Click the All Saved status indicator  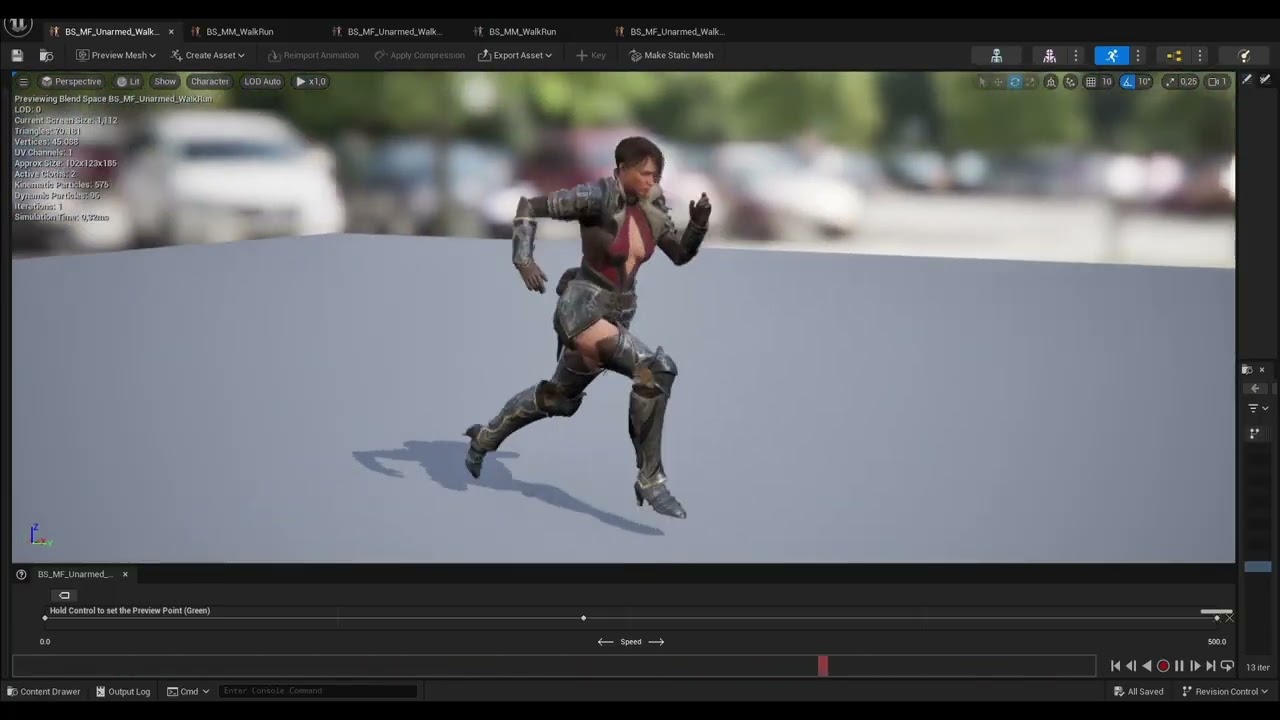click(x=1138, y=691)
